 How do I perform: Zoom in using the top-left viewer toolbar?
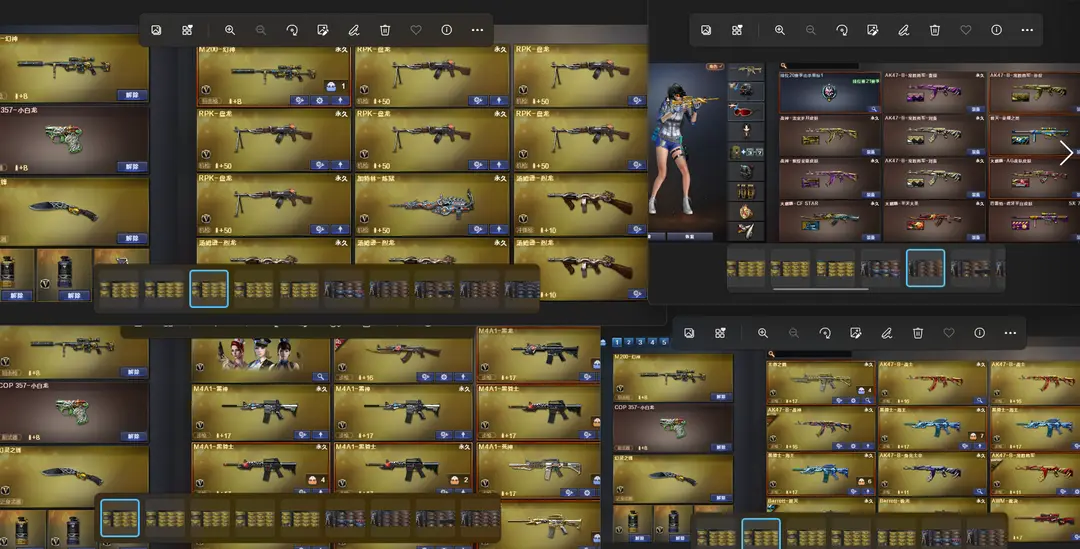click(230, 30)
